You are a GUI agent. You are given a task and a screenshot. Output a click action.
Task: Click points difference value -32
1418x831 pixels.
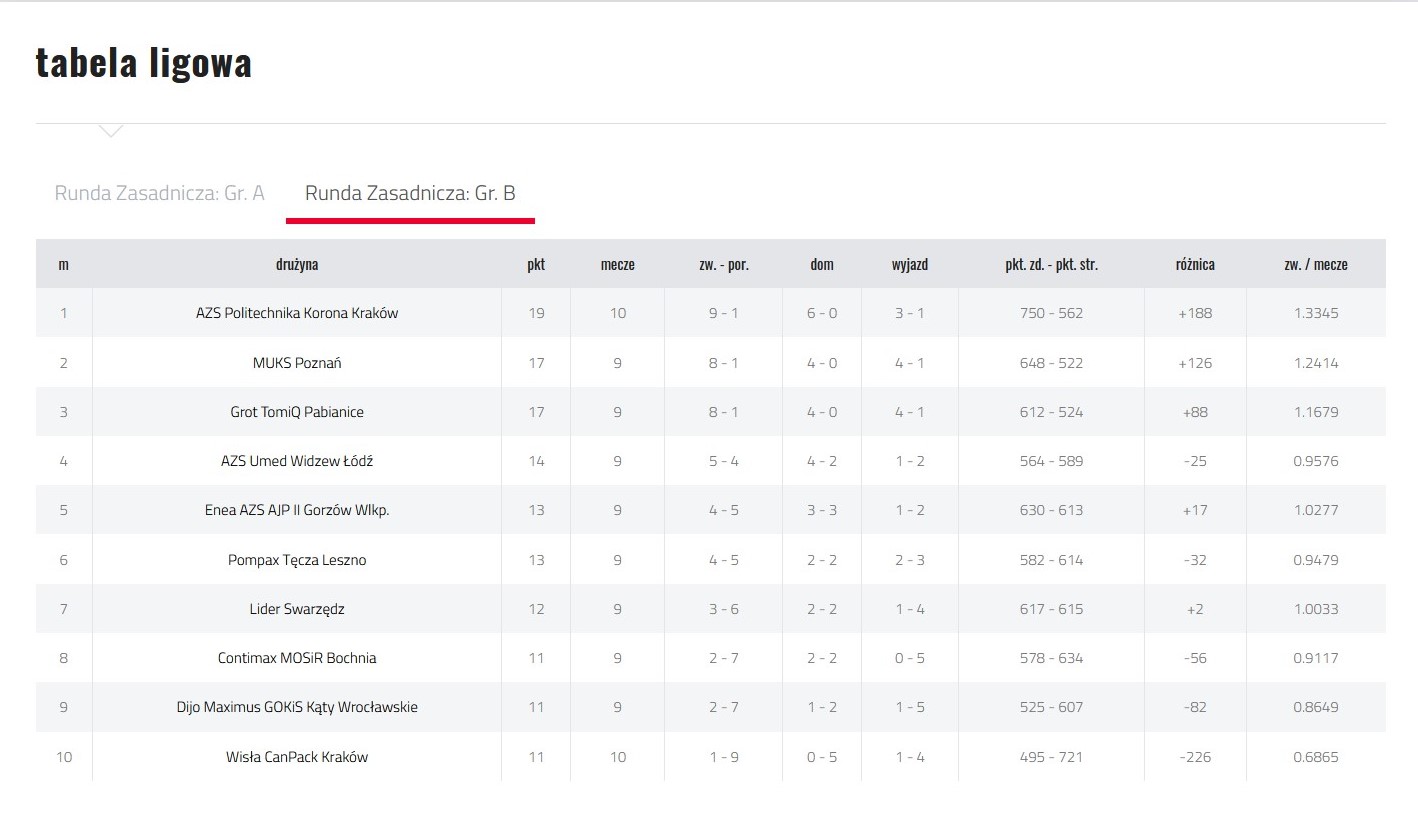point(1195,560)
